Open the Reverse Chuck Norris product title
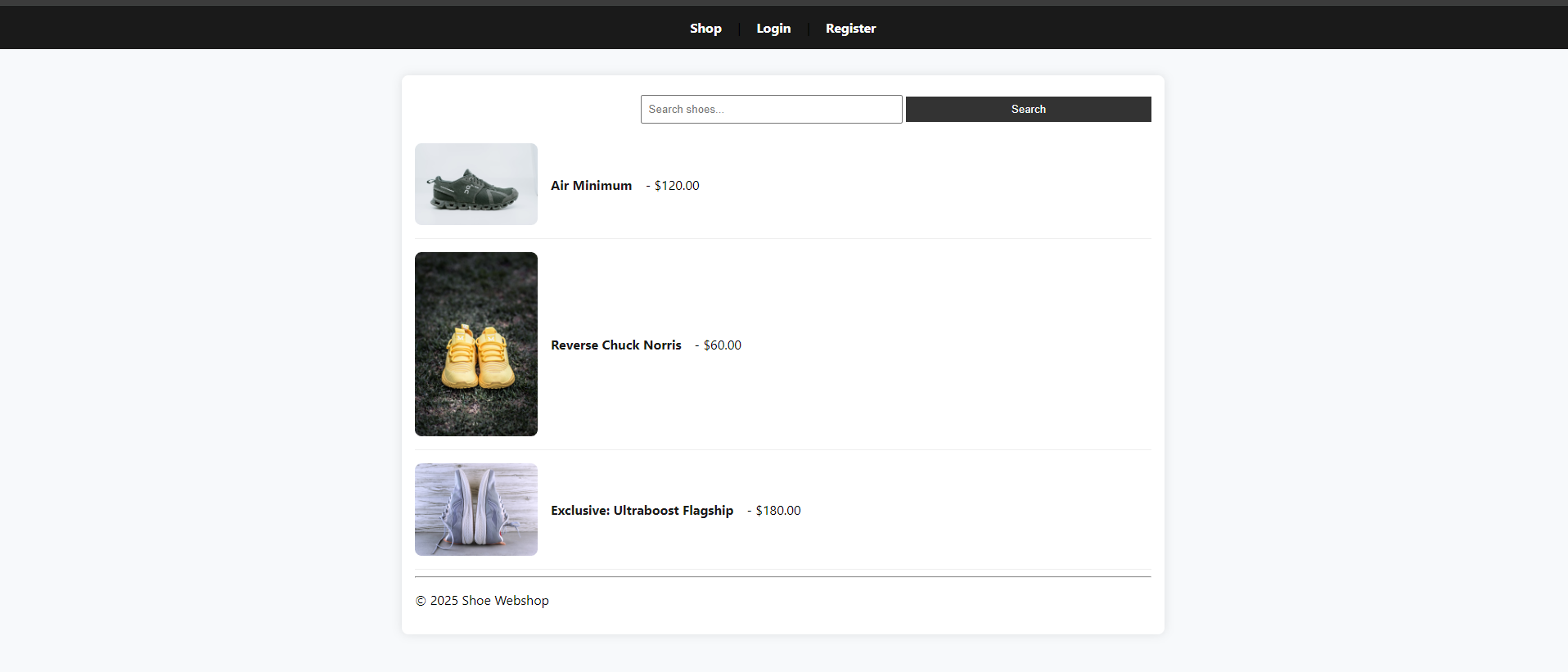1568x672 pixels. coord(615,345)
